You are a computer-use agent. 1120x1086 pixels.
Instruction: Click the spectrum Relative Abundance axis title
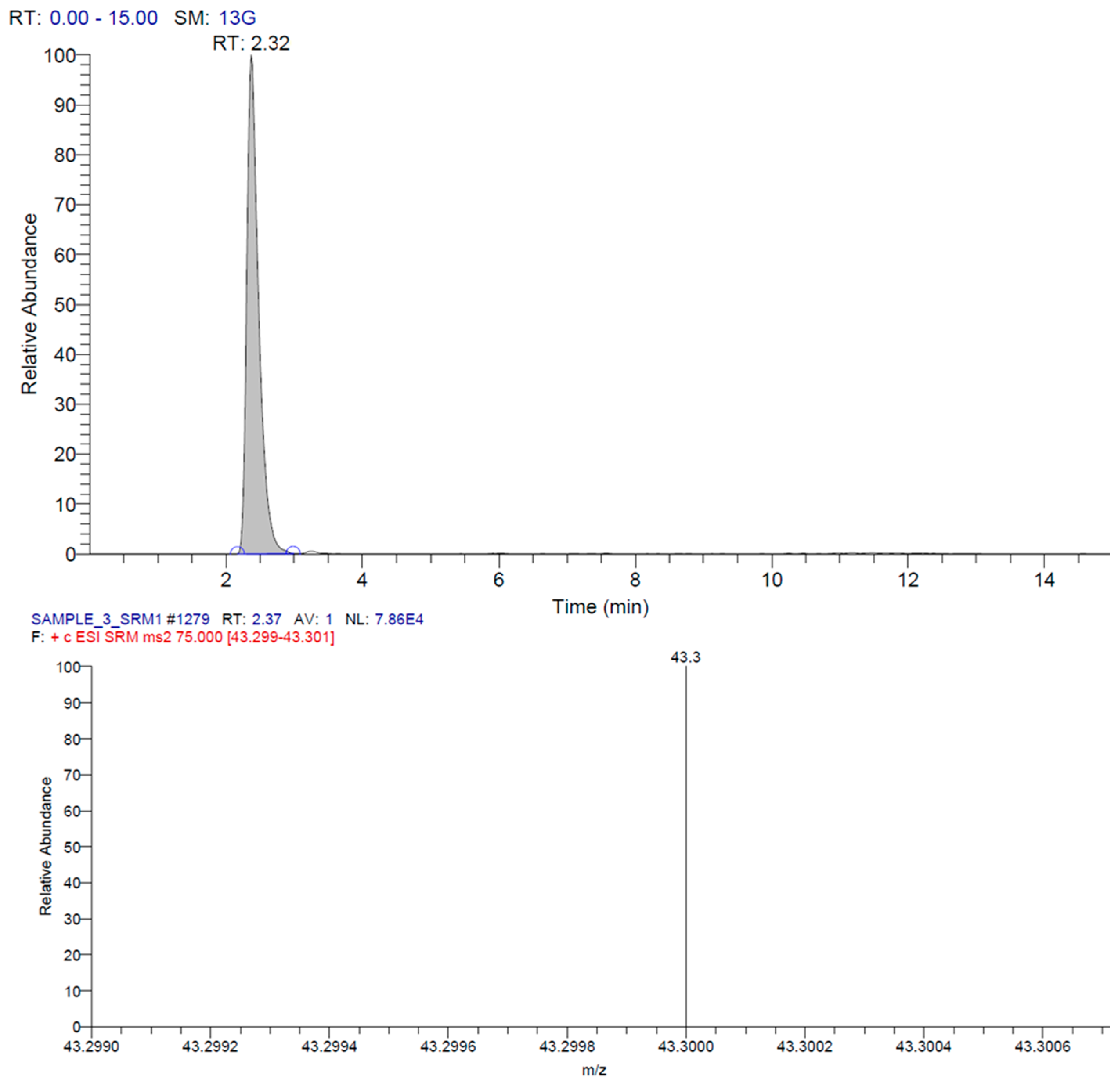pos(46,846)
